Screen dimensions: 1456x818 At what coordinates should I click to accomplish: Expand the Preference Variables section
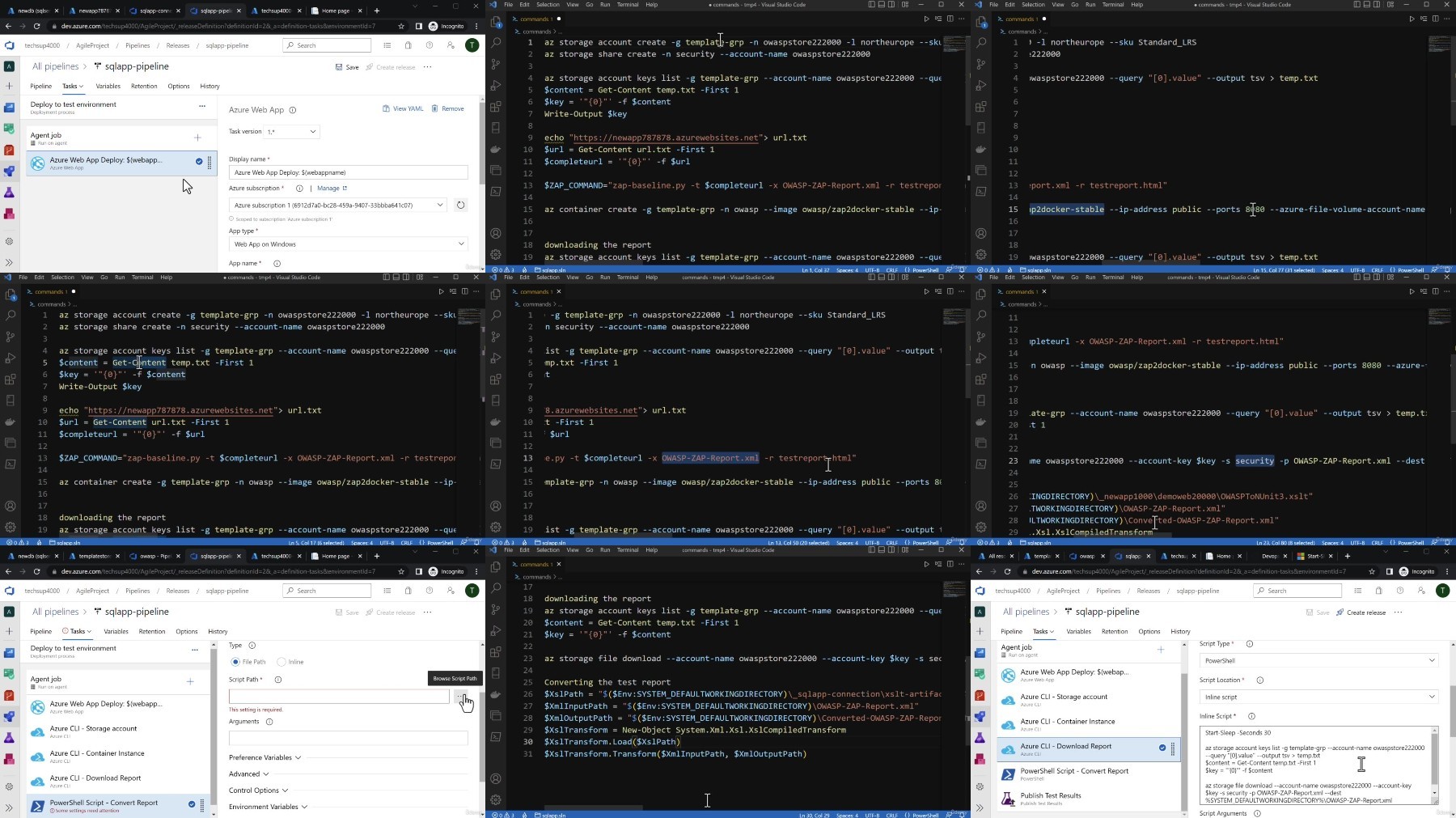coord(265,757)
